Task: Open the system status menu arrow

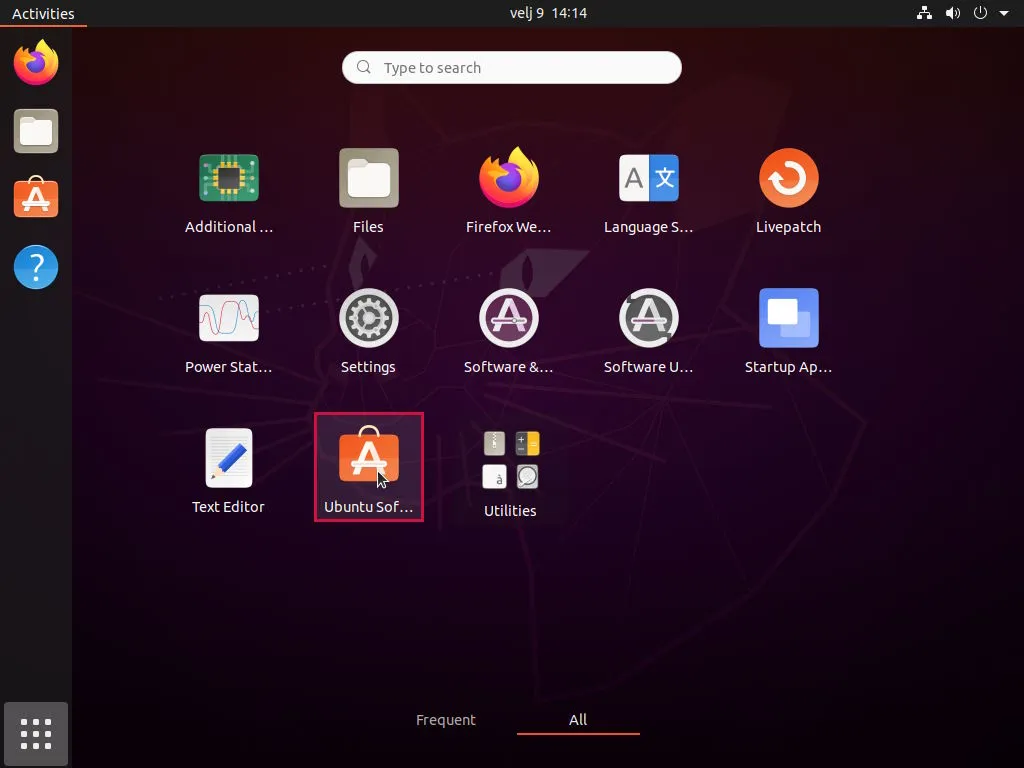Action: pyautogui.click(x=1004, y=13)
